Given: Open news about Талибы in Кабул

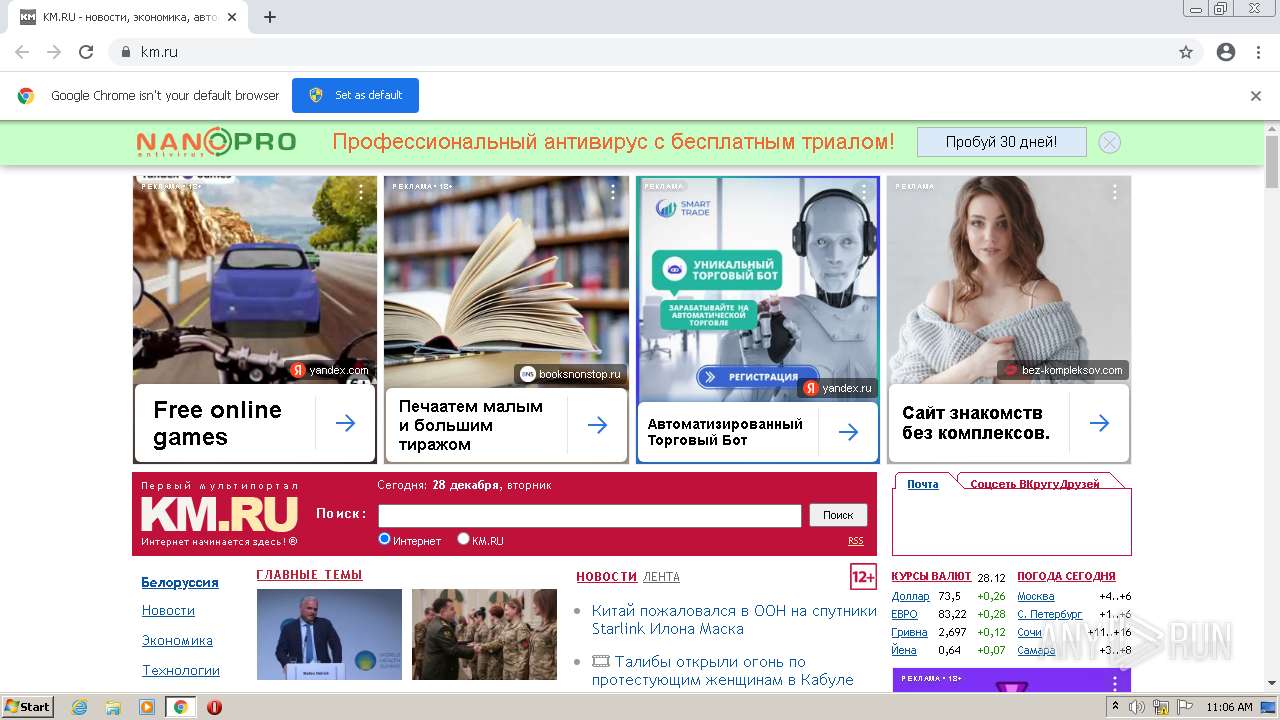Looking at the screenshot, I should (x=722, y=670).
